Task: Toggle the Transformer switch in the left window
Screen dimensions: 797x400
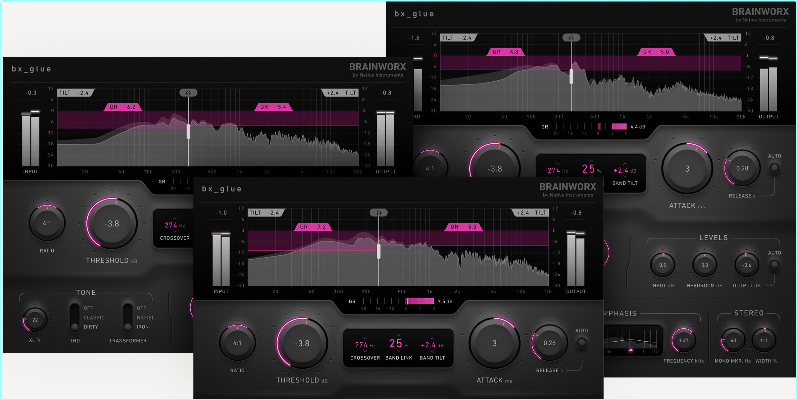Action: tap(128, 318)
